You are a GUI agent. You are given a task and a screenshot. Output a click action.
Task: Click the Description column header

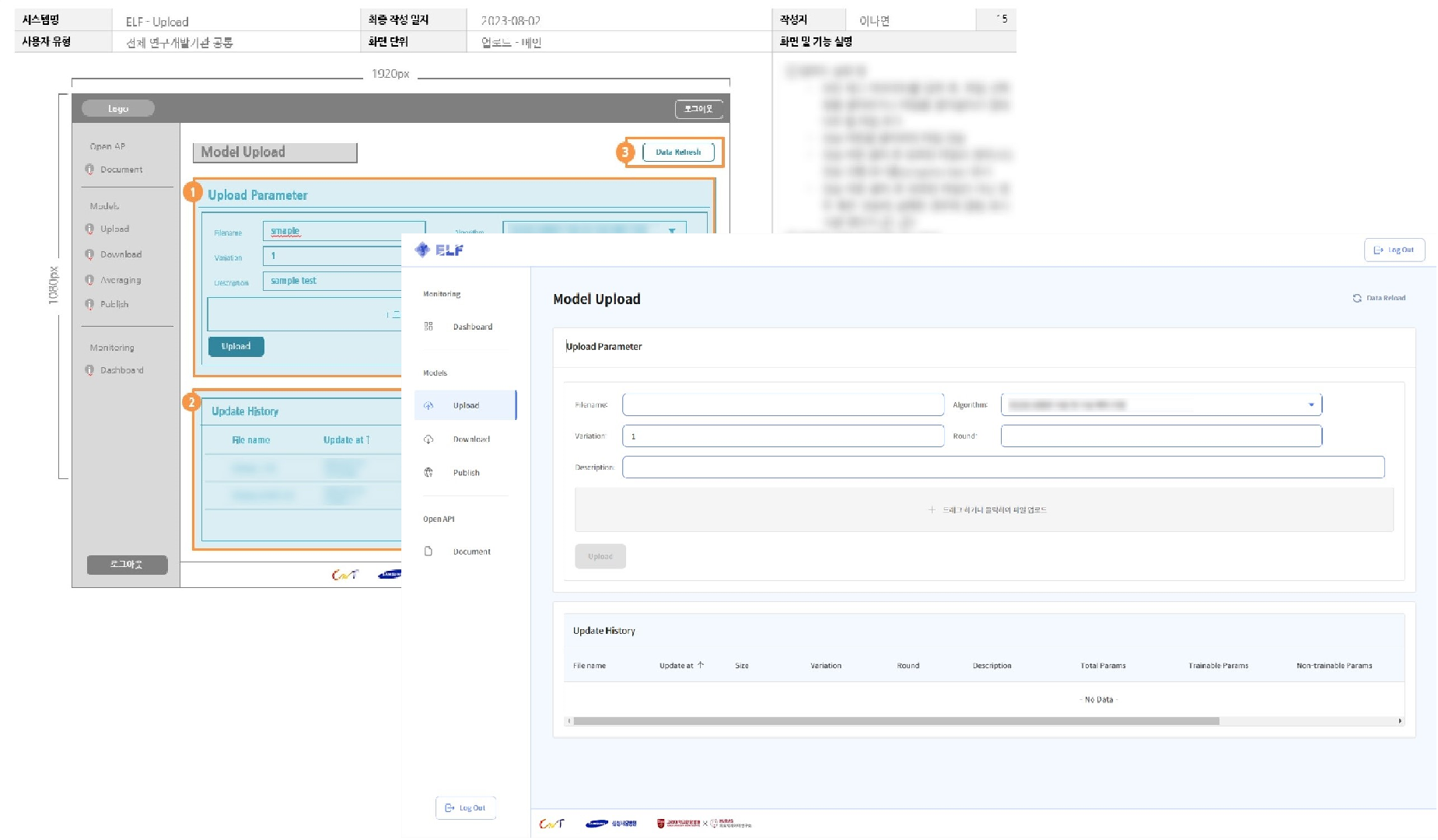(992, 666)
